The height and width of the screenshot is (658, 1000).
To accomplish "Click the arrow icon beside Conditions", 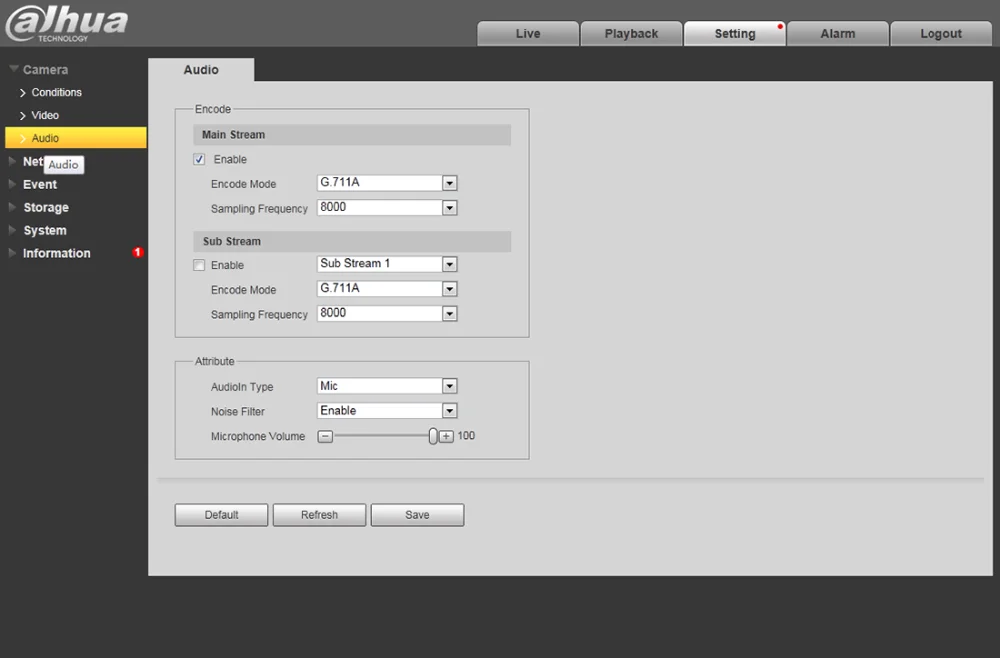I will [23, 93].
